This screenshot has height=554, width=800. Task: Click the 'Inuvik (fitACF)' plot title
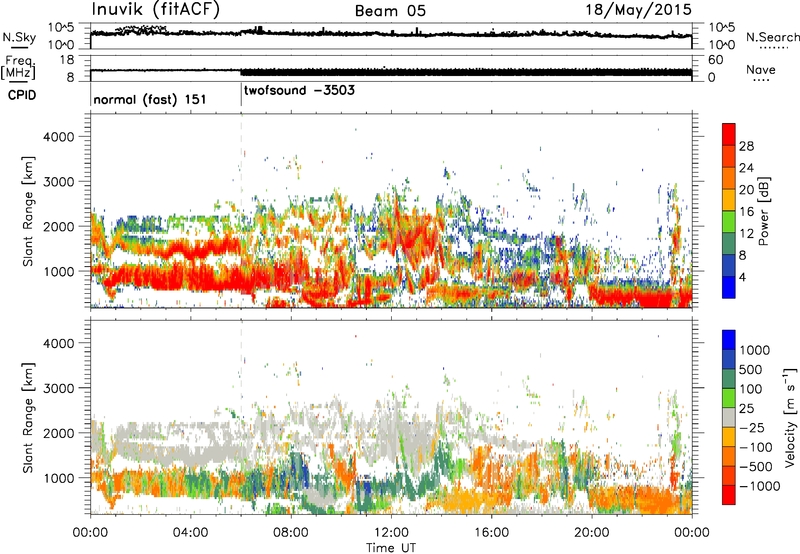pos(156,9)
